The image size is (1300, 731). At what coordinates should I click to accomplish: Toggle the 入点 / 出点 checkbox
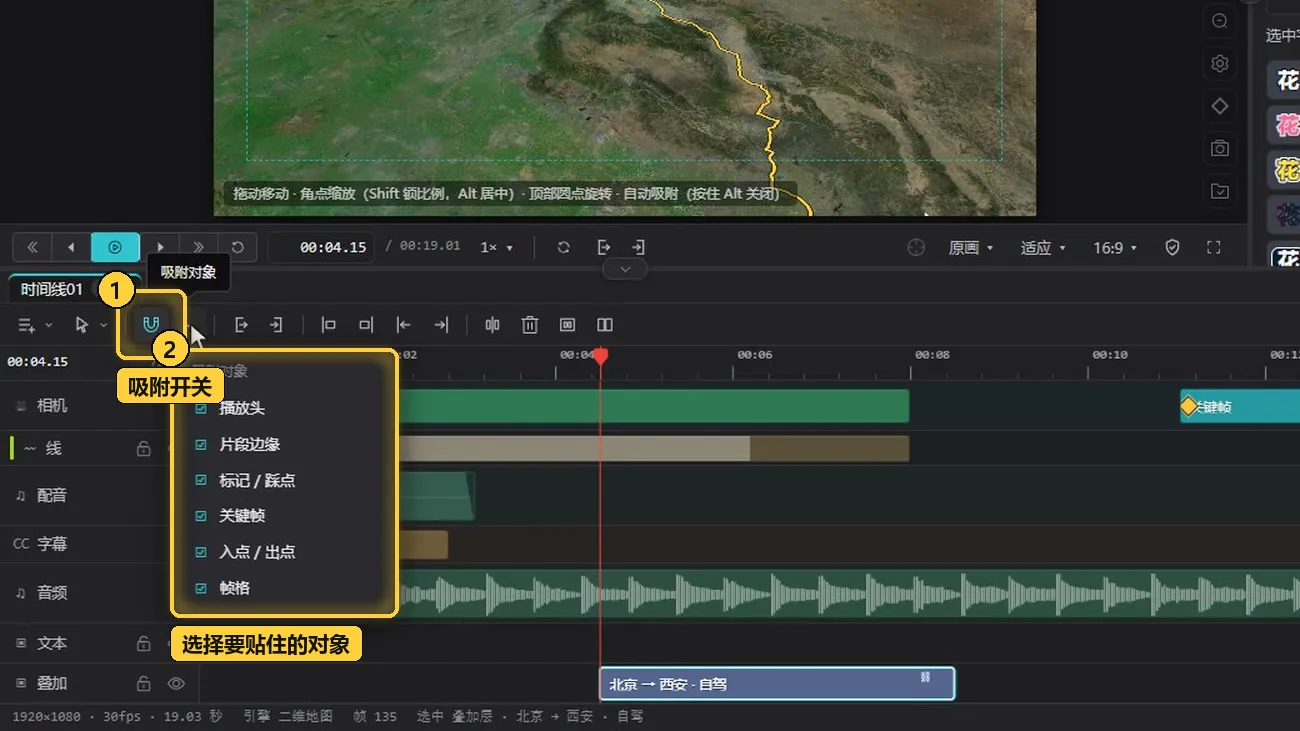[x=201, y=552]
